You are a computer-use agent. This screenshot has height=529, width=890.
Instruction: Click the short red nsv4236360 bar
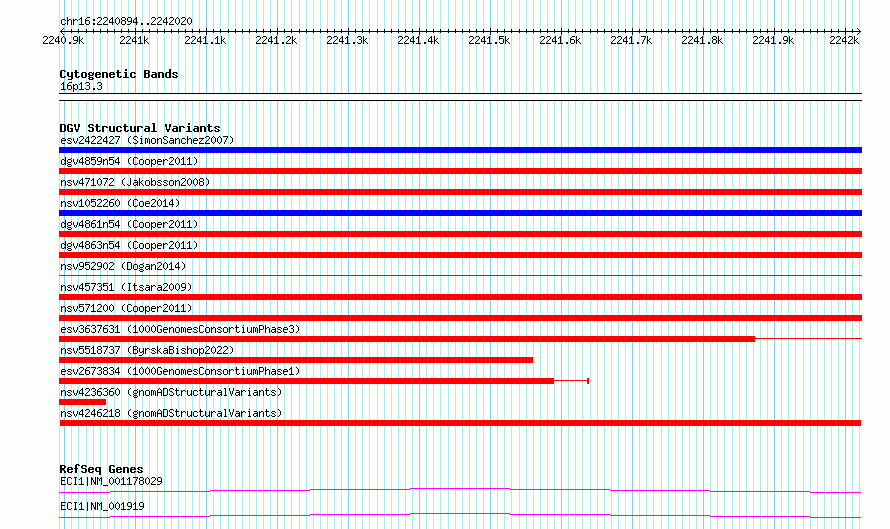click(x=82, y=402)
